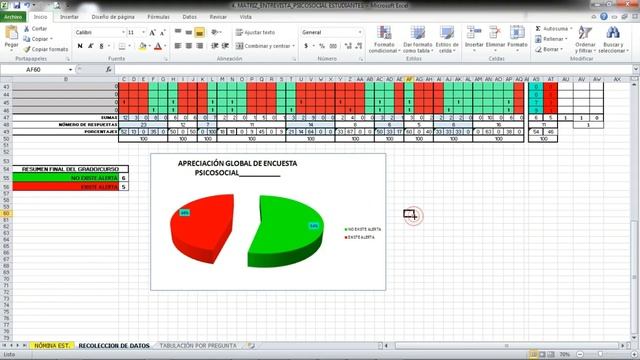The image size is (640, 360).
Task: Open the font size 11 dropdown
Action: coord(143,32)
